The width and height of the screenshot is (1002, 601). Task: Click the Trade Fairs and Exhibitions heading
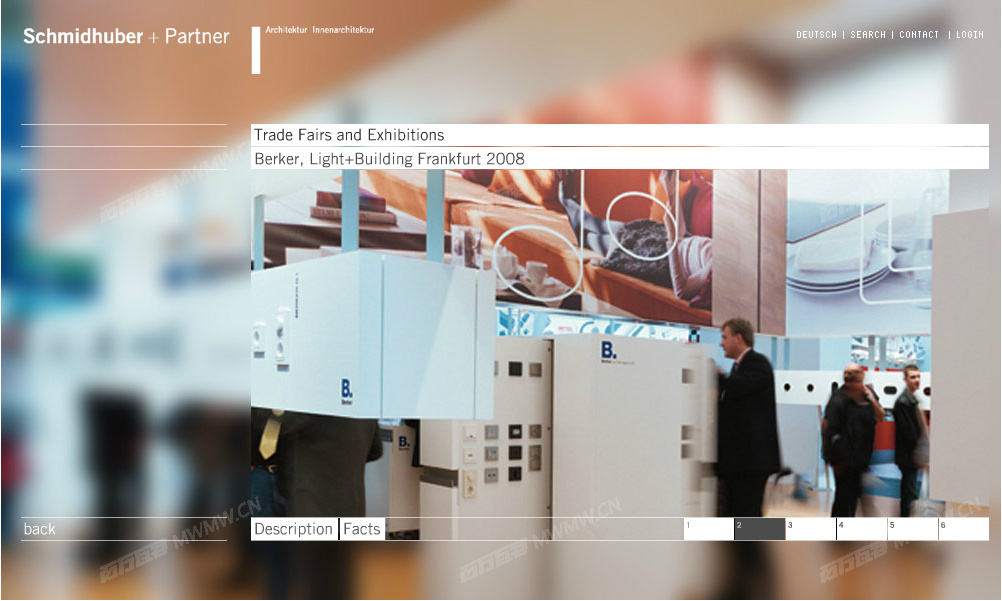349,135
